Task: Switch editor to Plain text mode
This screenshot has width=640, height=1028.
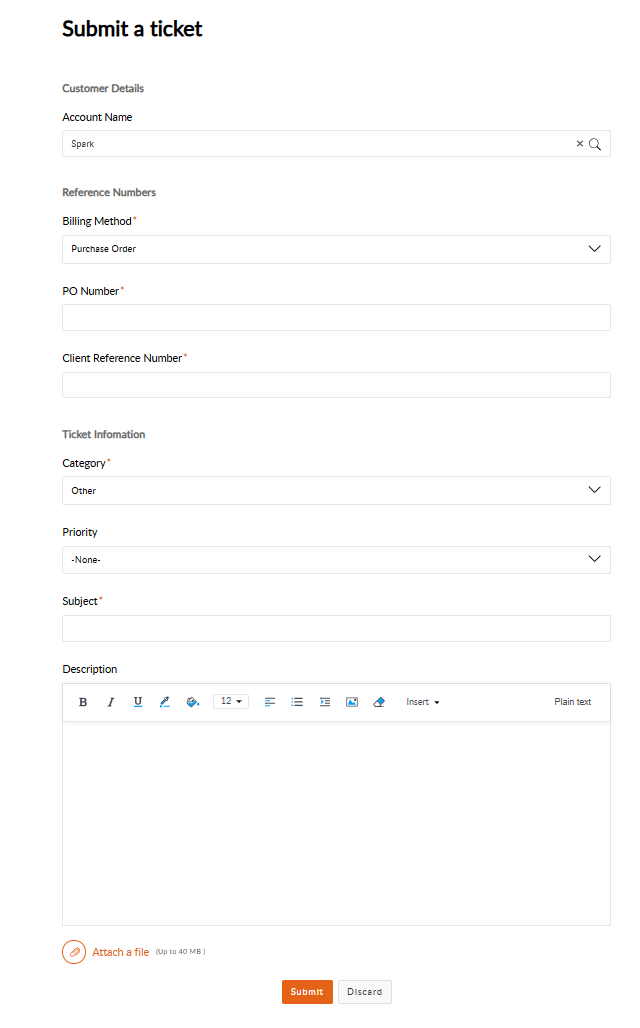Action: [x=572, y=702]
